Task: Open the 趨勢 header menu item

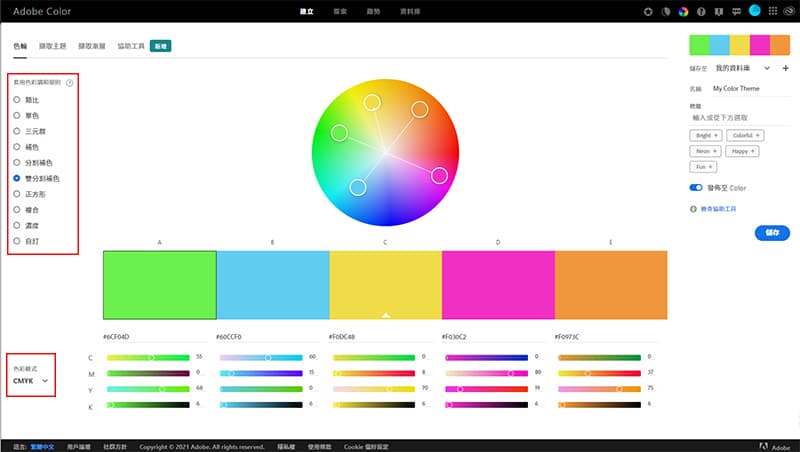Action: click(x=373, y=12)
